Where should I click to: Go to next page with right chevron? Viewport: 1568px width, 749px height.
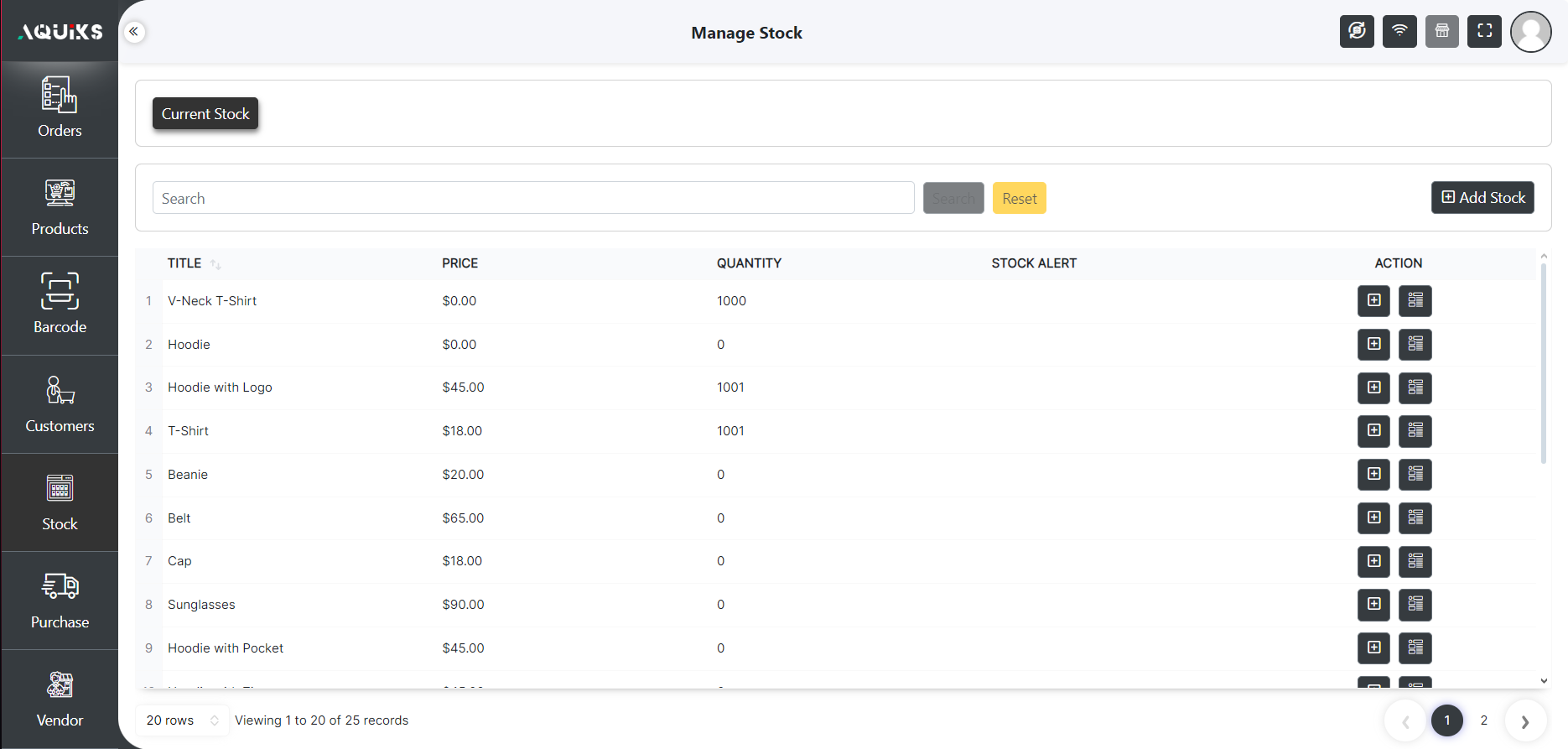[x=1525, y=721]
